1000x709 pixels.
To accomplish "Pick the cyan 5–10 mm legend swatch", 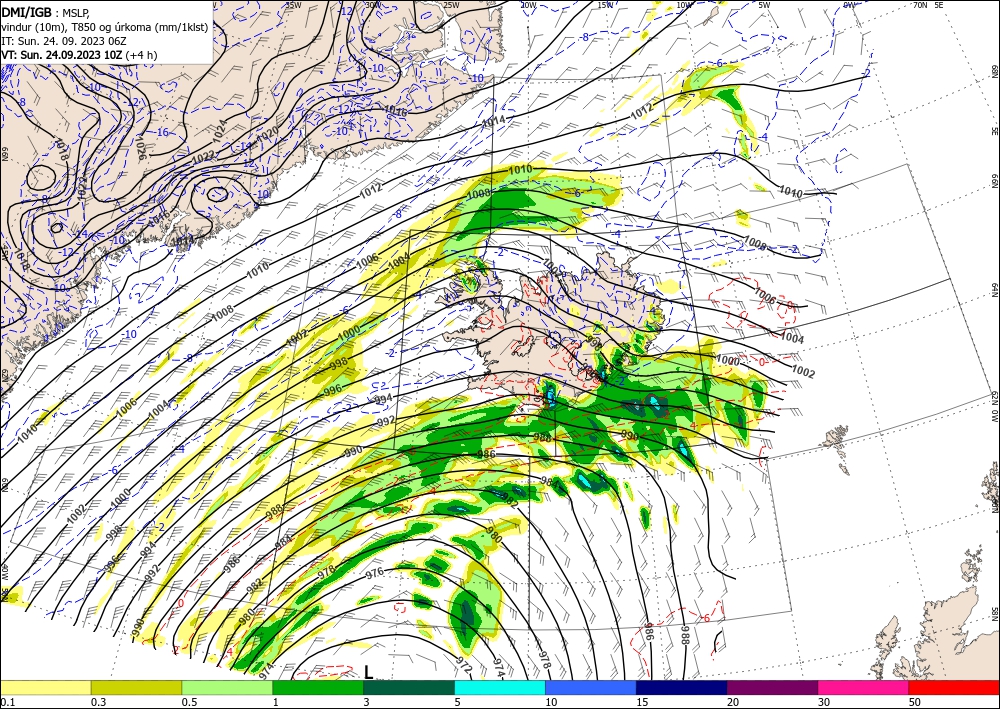I will click(500, 687).
